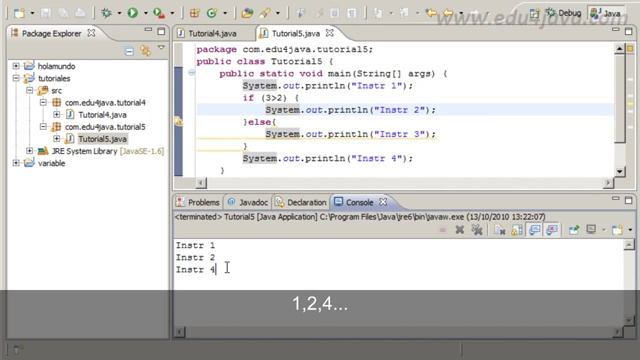The image size is (640, 360).
Task: Click Collapse All in Package Explorer
Action: click(x=129, y=51)
